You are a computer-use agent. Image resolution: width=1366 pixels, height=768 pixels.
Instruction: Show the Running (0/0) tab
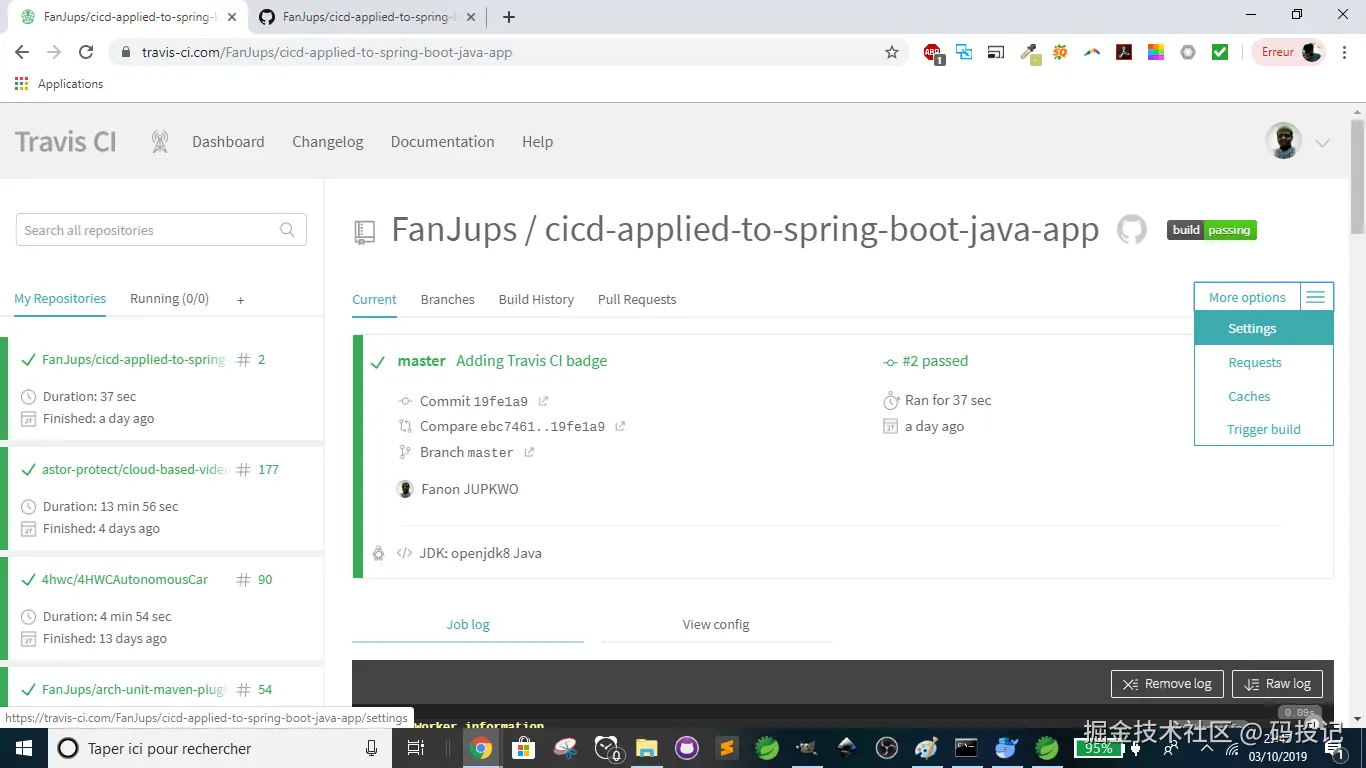pyautogui.click(x=170, y=298)
